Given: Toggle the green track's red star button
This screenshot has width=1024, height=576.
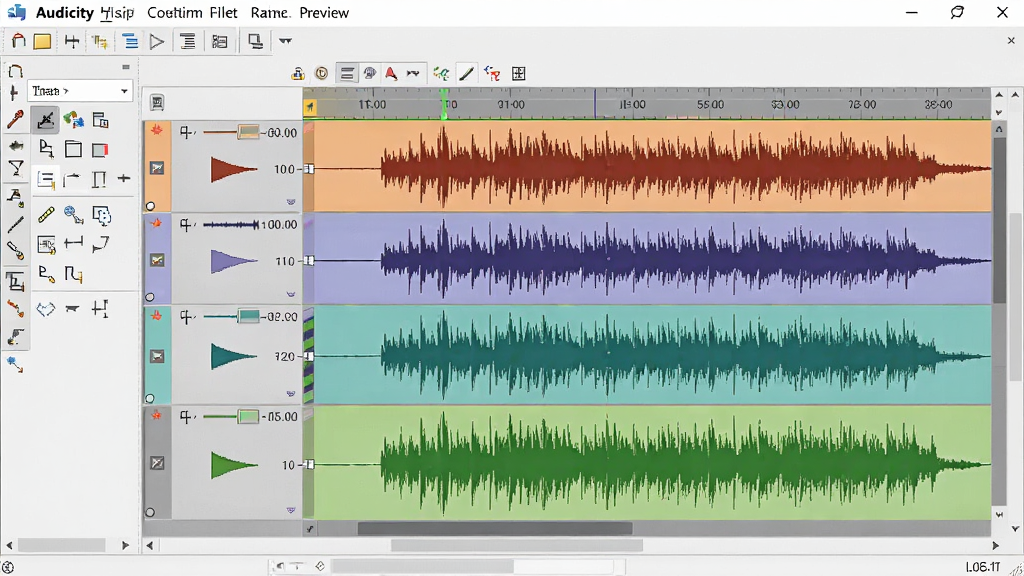Looking at the screenshot, I should click(157, 415).
